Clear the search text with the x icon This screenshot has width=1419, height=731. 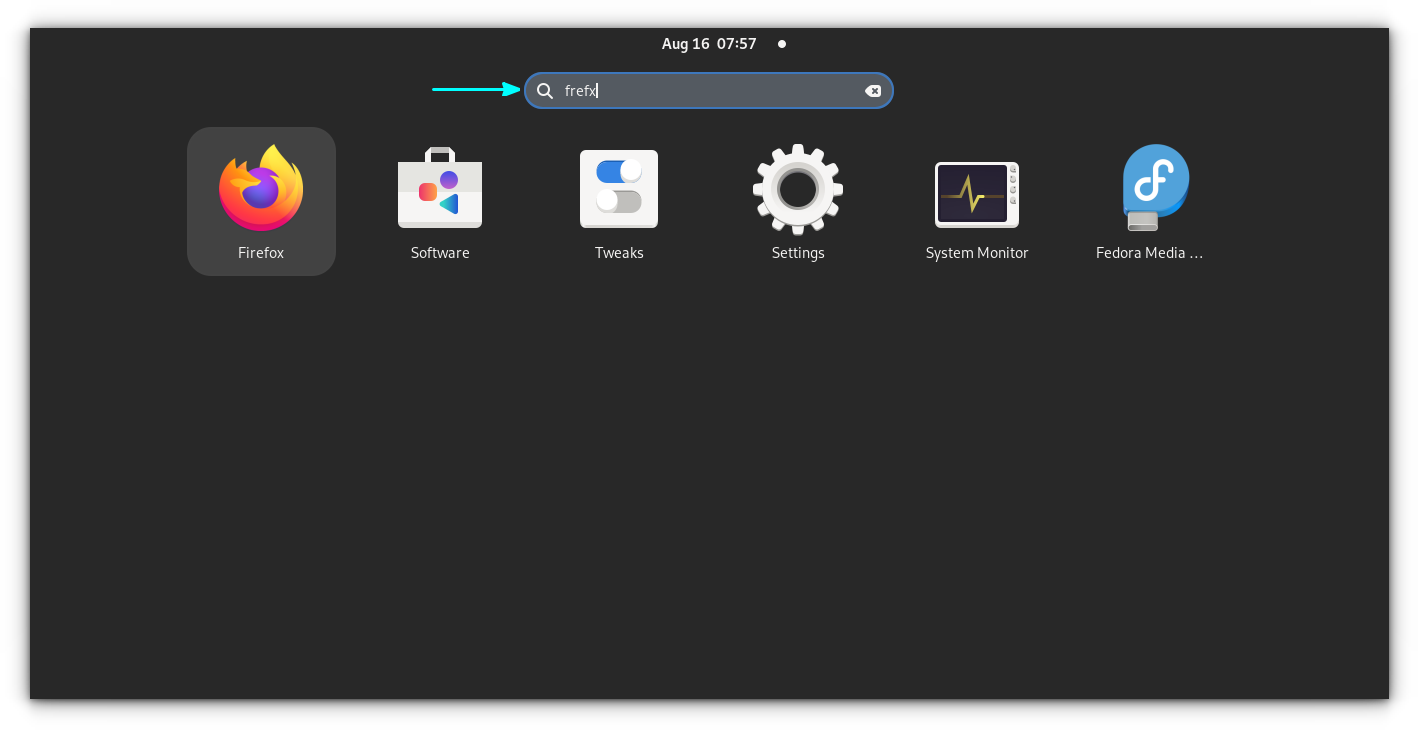point(873,90)
